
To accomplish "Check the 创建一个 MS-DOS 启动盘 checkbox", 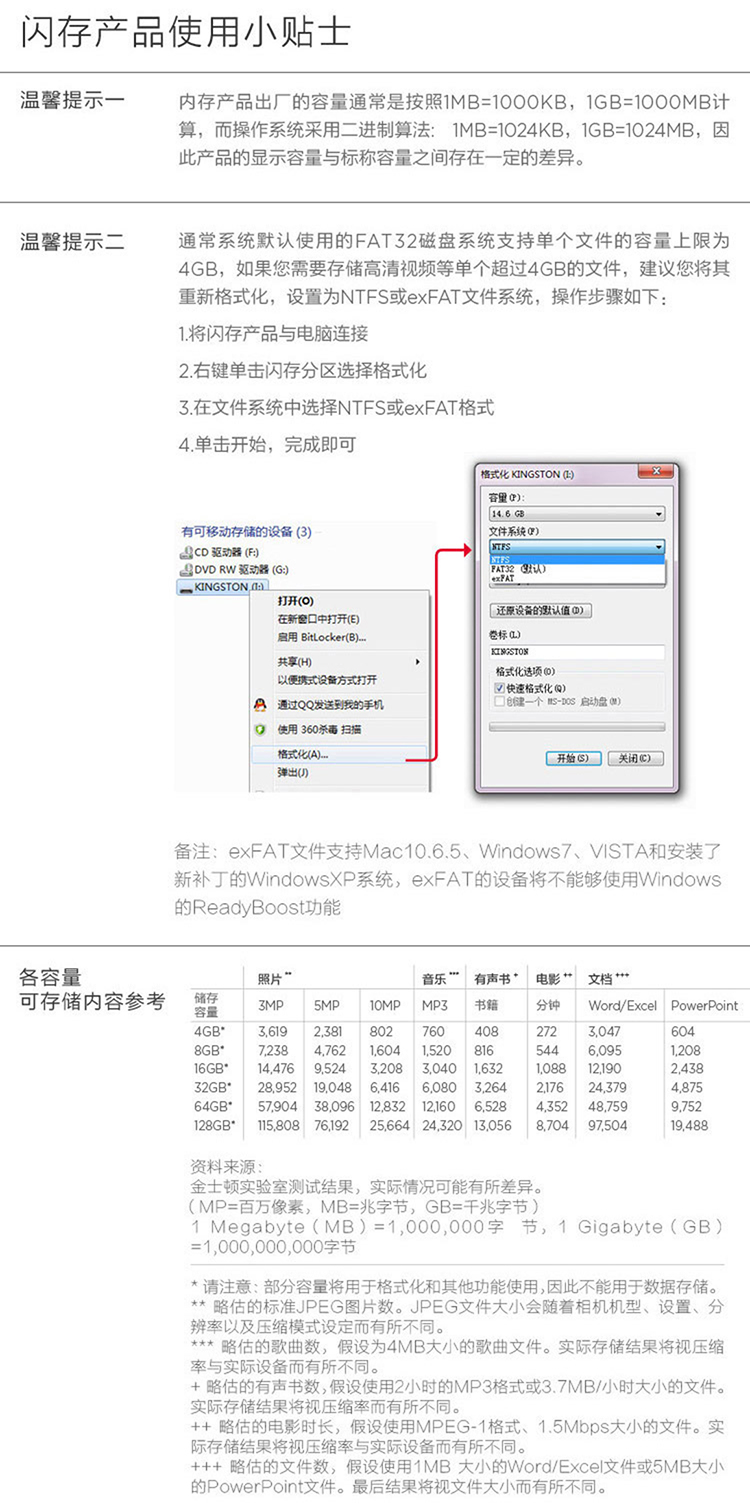I will tap(500, 701).
